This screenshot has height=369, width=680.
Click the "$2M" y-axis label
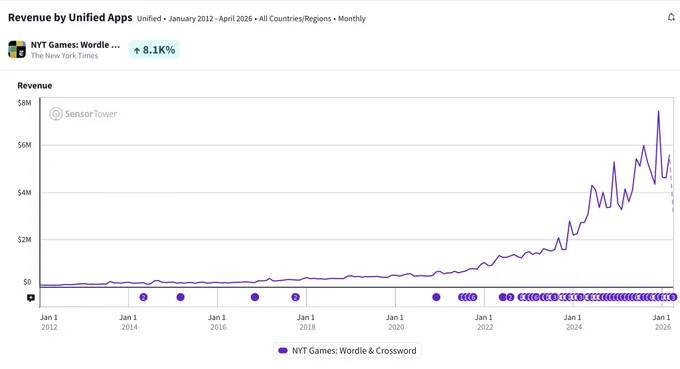click(24, 239)
